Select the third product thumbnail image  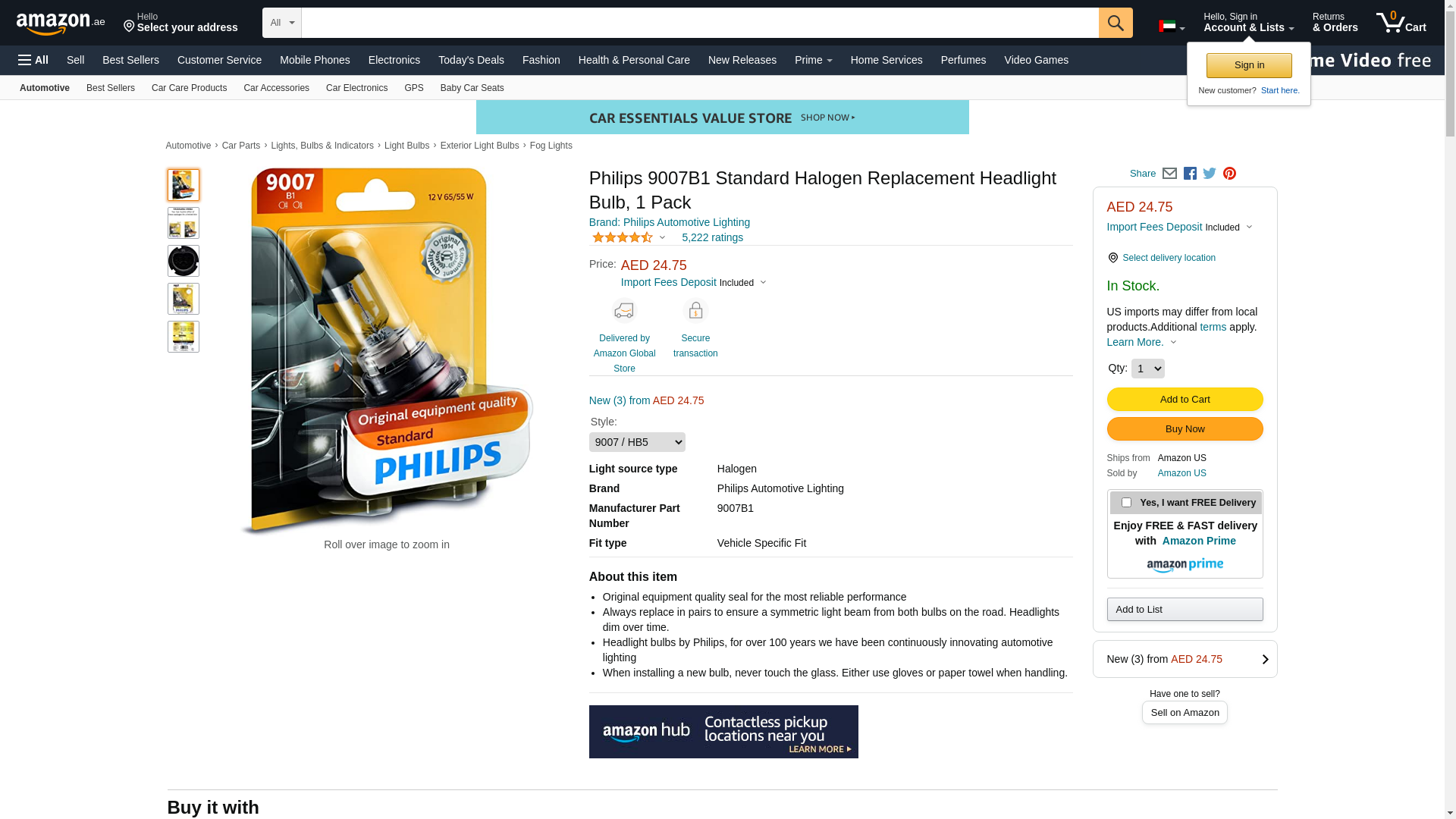(184, 261)
